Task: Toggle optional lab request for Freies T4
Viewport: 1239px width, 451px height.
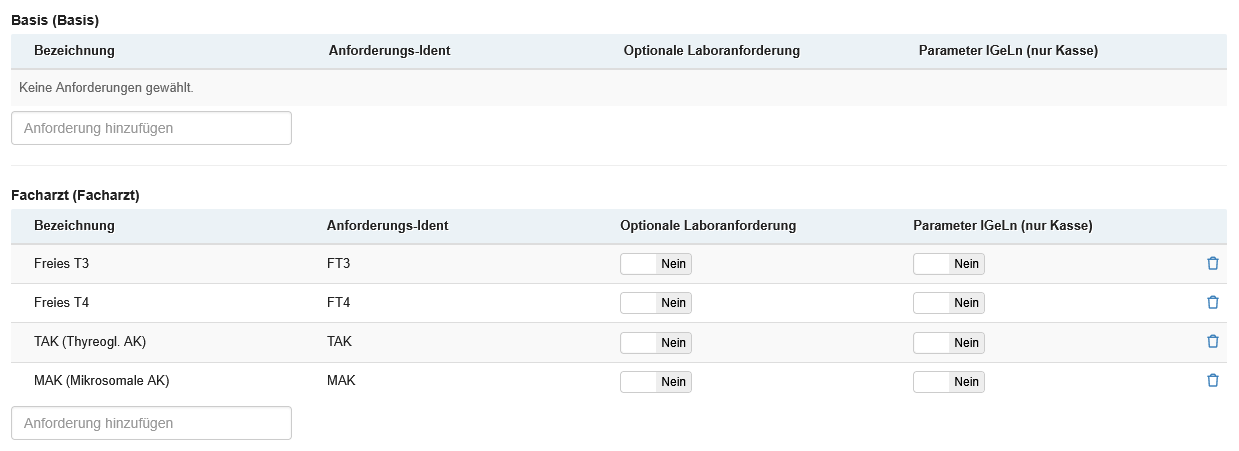Action: 656,303
